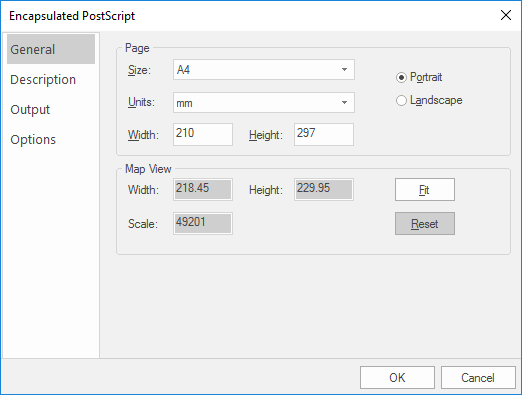Open the Units dropdown showing mm
Screen dimensions: 522x395
(x=264, y=103)
